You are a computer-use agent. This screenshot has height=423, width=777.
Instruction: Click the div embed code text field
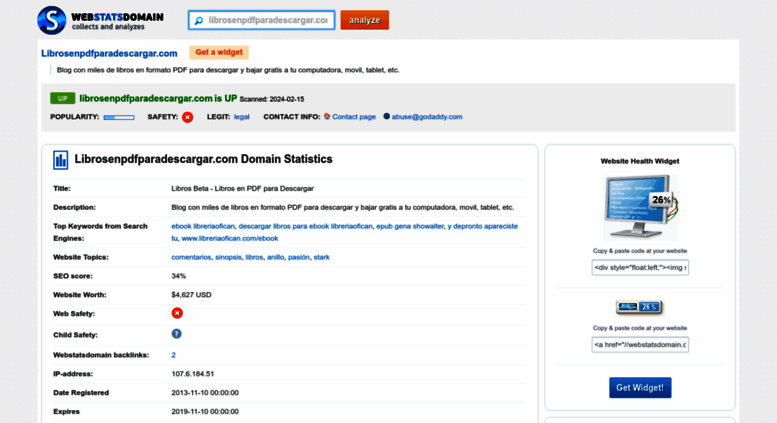(640, 267)
